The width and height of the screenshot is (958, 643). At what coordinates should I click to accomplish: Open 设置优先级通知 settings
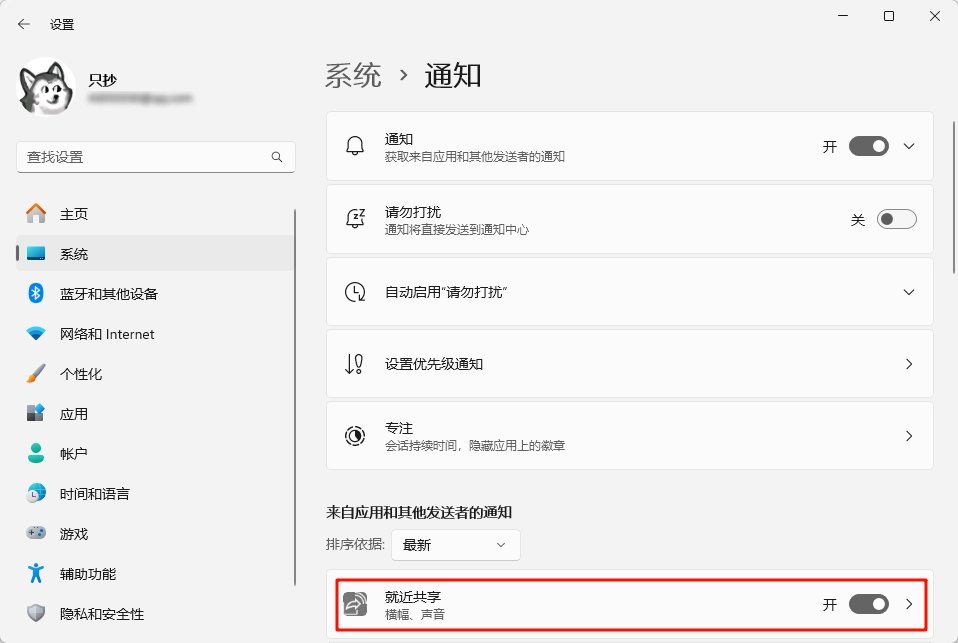click(629, 364)
